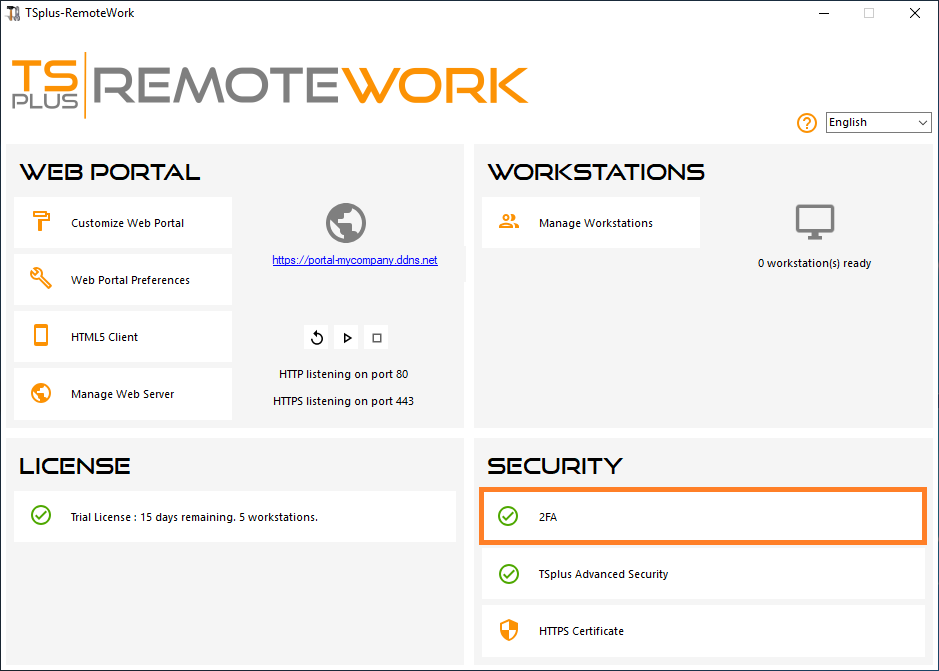Select the wrench icon for Web Portal Preferences
Image resolution: width=939 pixels, height=671 pixels.
41,279
